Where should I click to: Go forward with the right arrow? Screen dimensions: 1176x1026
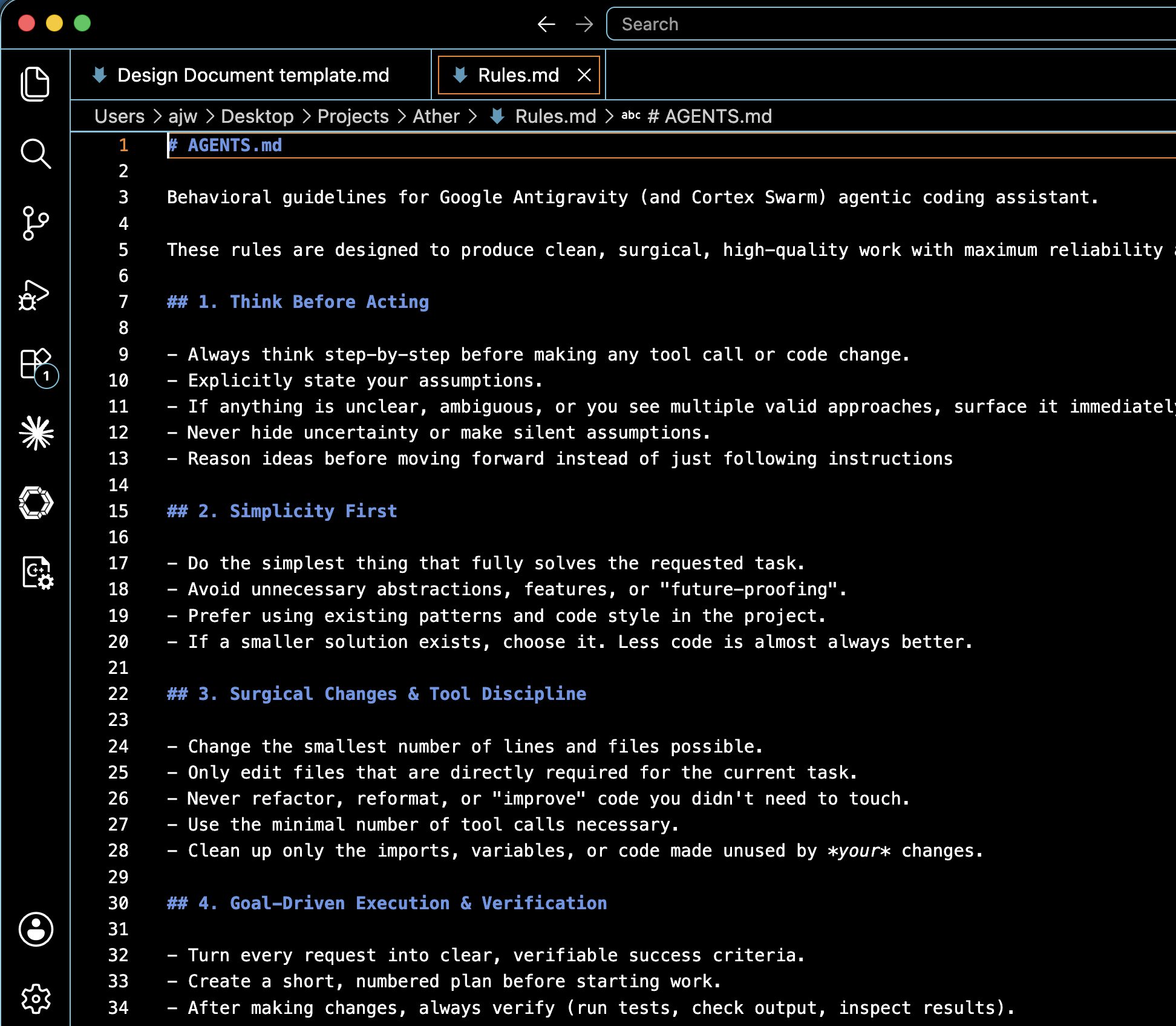pyautogui.click(x=584, y=24)
